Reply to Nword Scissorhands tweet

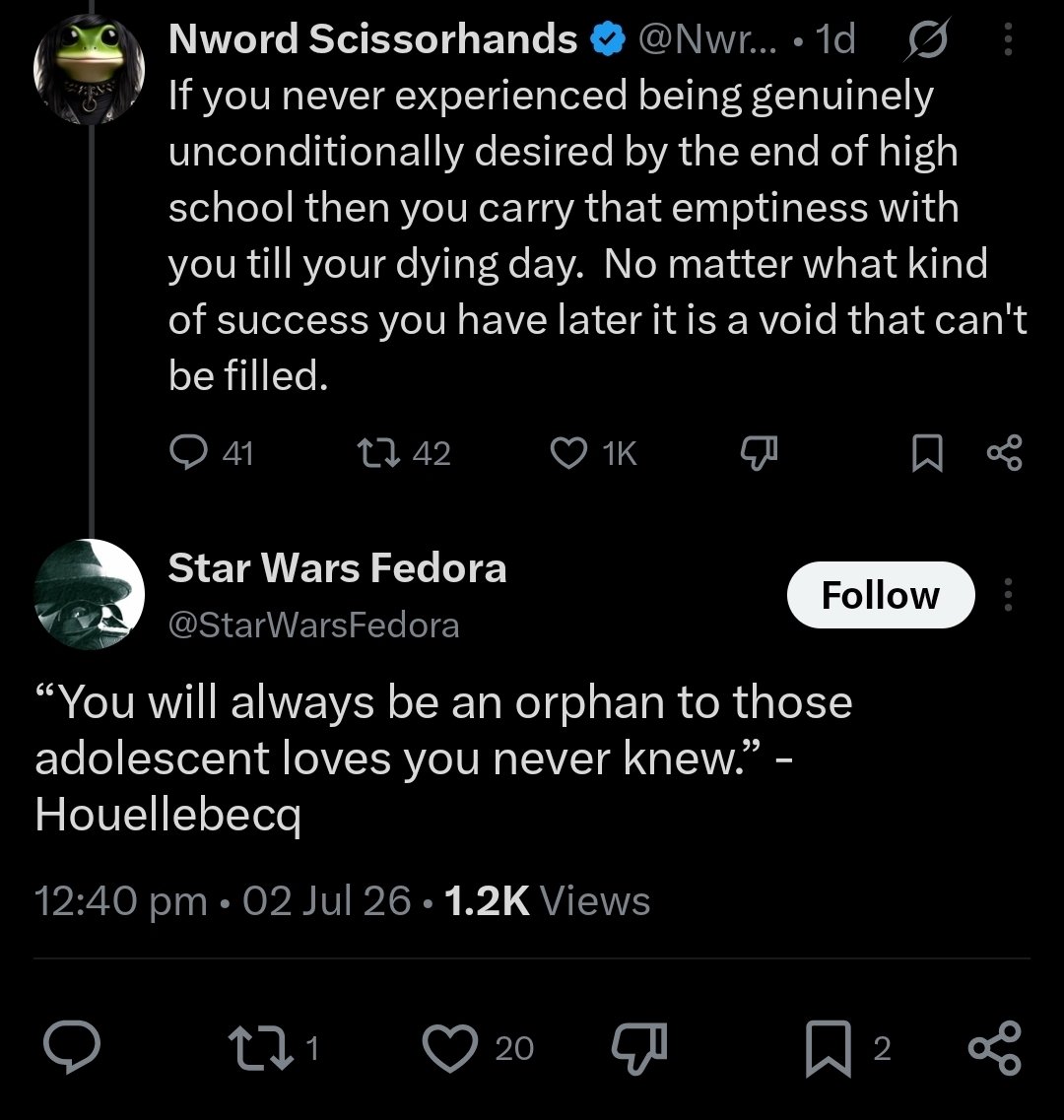point(188,453)
